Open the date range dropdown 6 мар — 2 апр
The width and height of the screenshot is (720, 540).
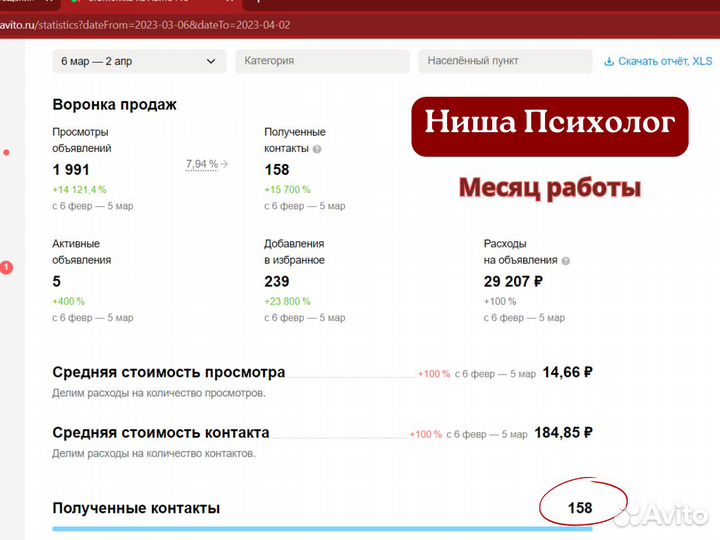pyautogui.click(x=139, y=61)
